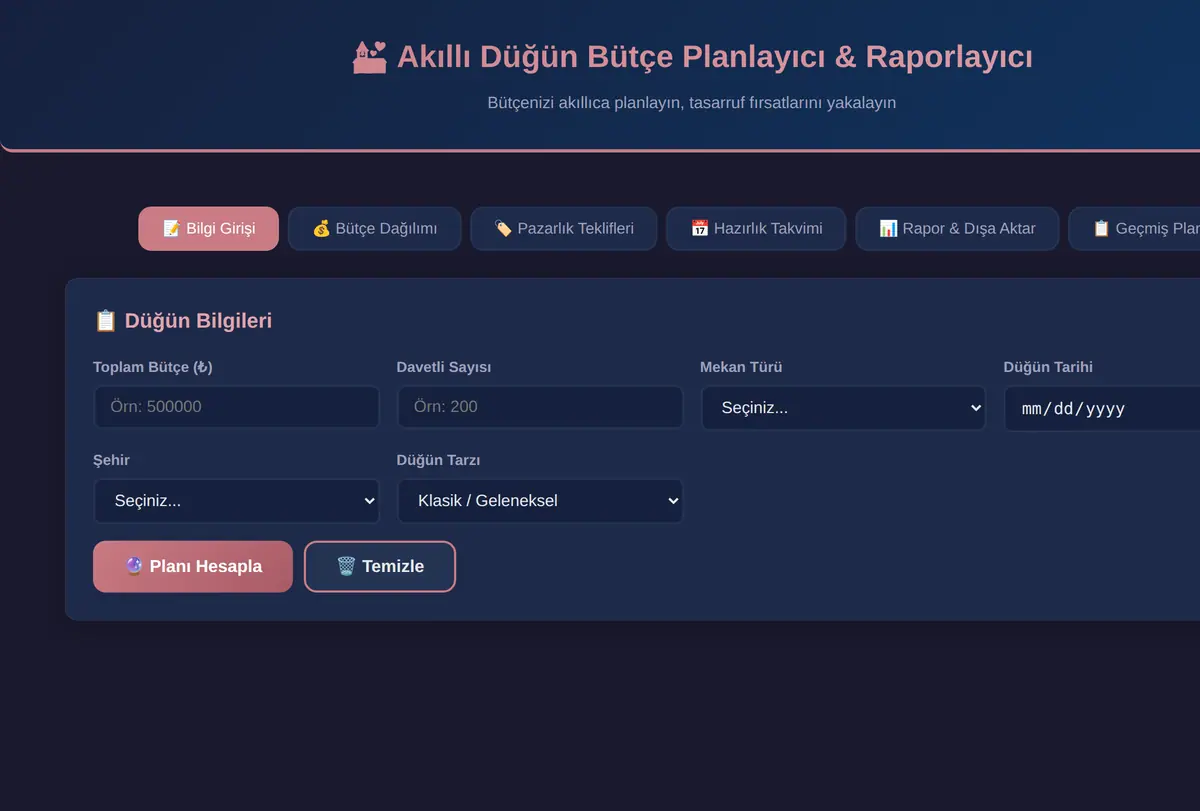This screenshot has width=1200, height=811.
Task: Focus the Davetli Sayısı input field
Action: 540,407
